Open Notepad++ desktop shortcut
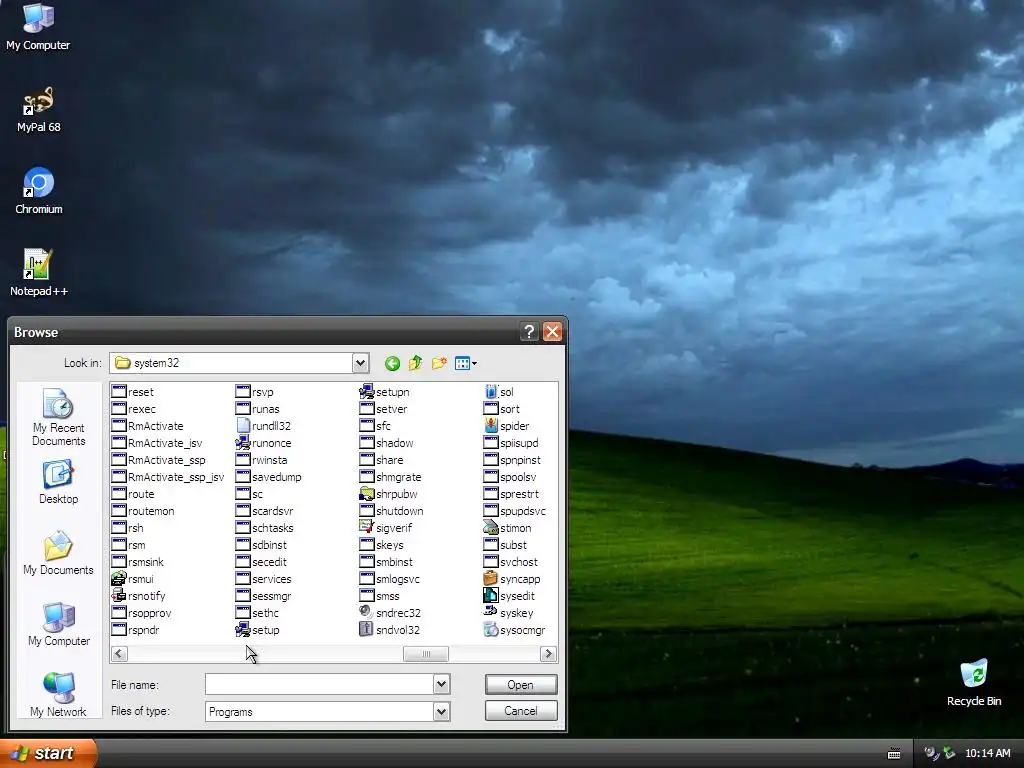Viewport: 1024px width, 768px height. (x=38, y=273)
